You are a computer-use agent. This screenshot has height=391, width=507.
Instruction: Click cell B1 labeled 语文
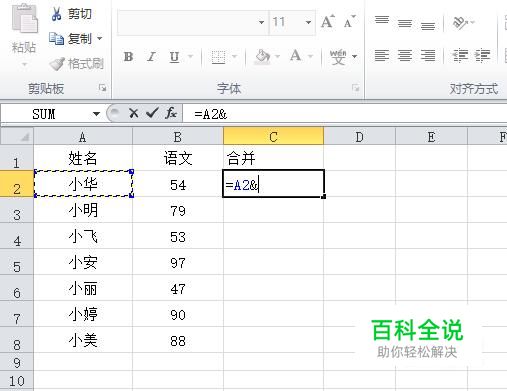(178, 158)
